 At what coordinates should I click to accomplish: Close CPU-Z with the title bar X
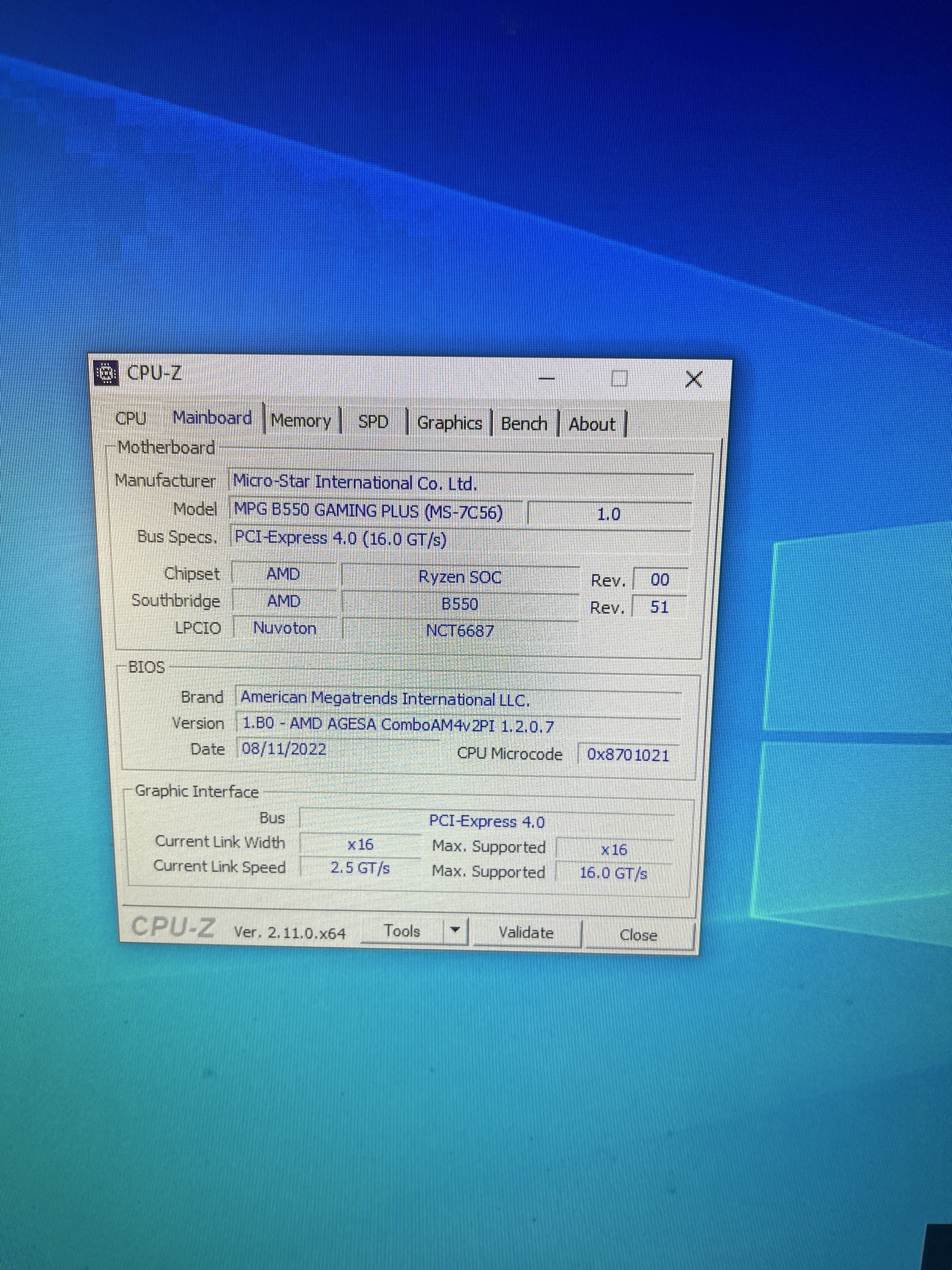point(694,379)
